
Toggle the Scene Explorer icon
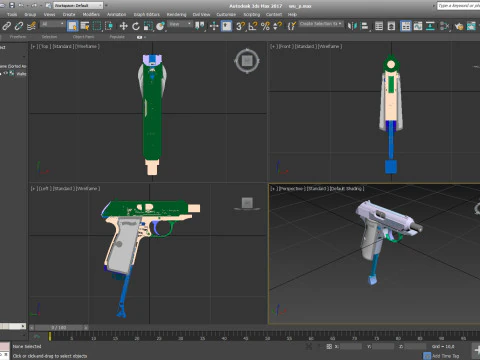[x=379, y=26]
